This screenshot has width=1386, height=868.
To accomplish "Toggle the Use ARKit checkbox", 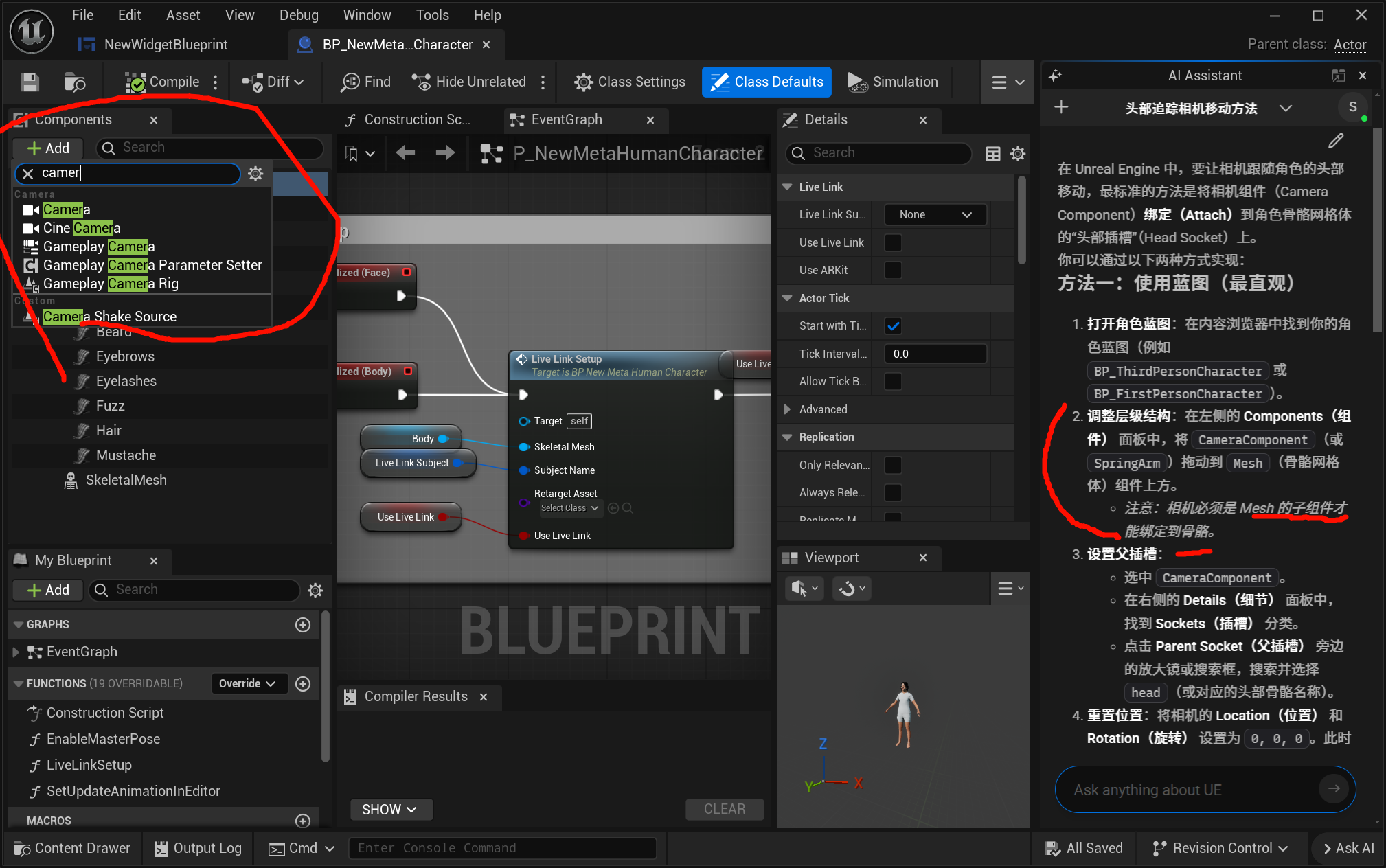I will (893, 270).
